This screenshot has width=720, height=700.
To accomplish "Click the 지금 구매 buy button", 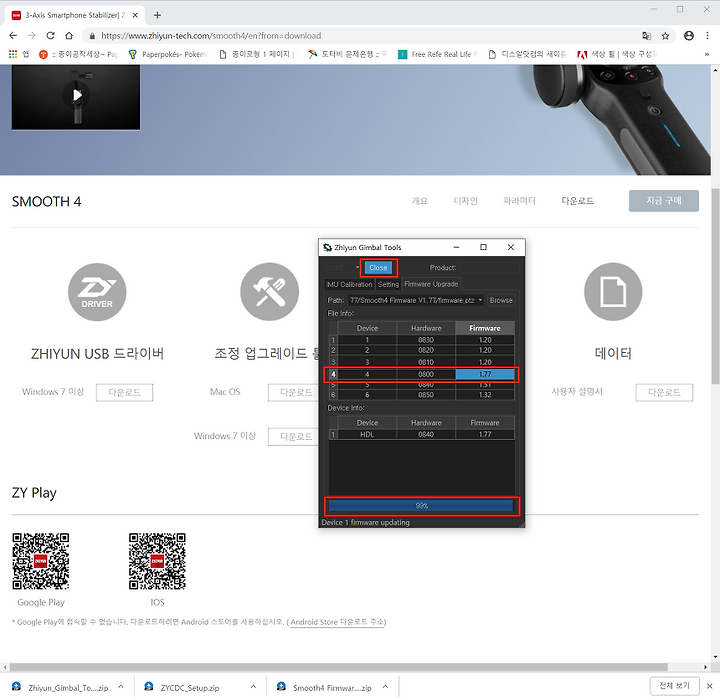I will (664, 201).
